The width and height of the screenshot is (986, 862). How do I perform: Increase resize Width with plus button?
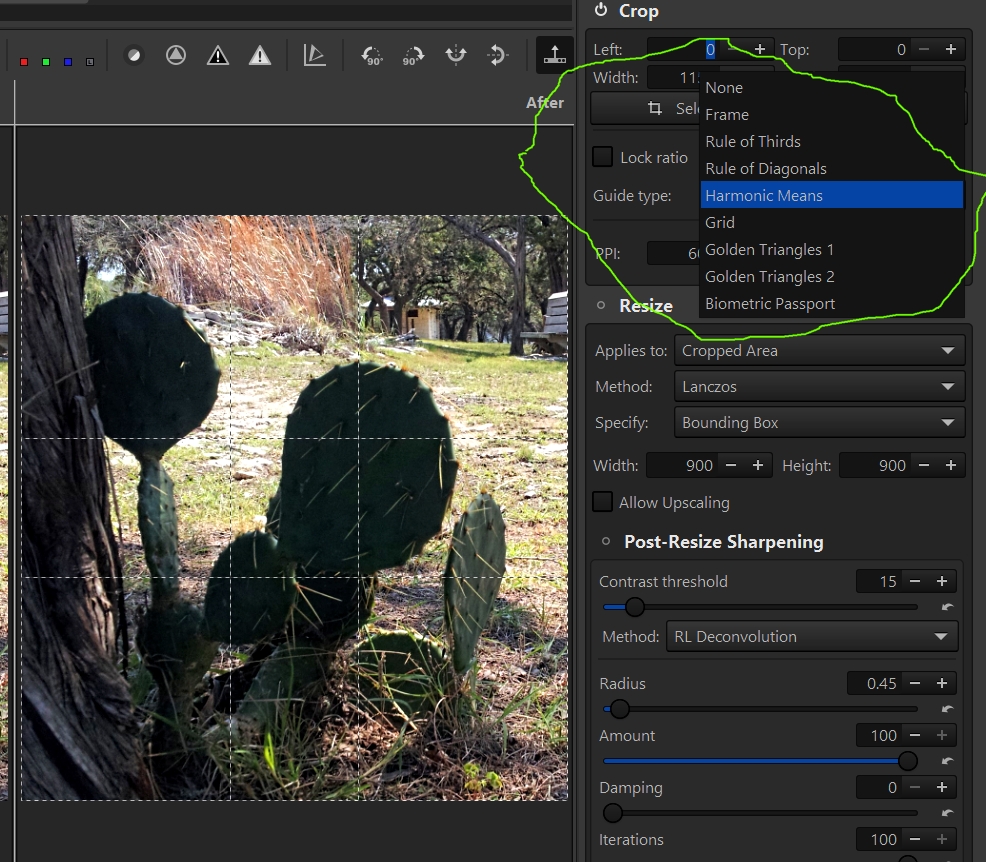coord(758,465)
